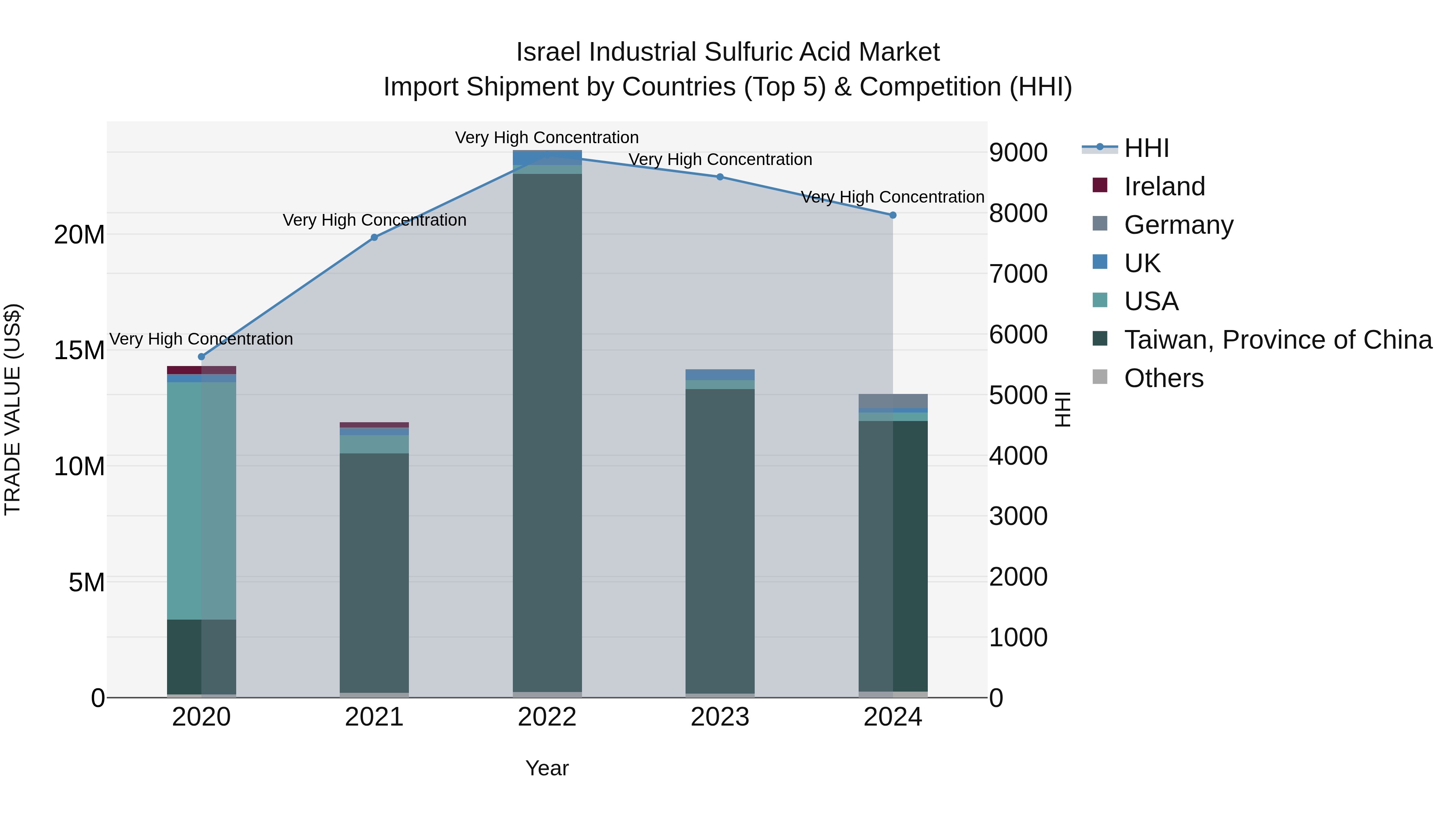Click the 5M left axis tick label
This screenshot has width=1456, height=819.
pos(87,582)
